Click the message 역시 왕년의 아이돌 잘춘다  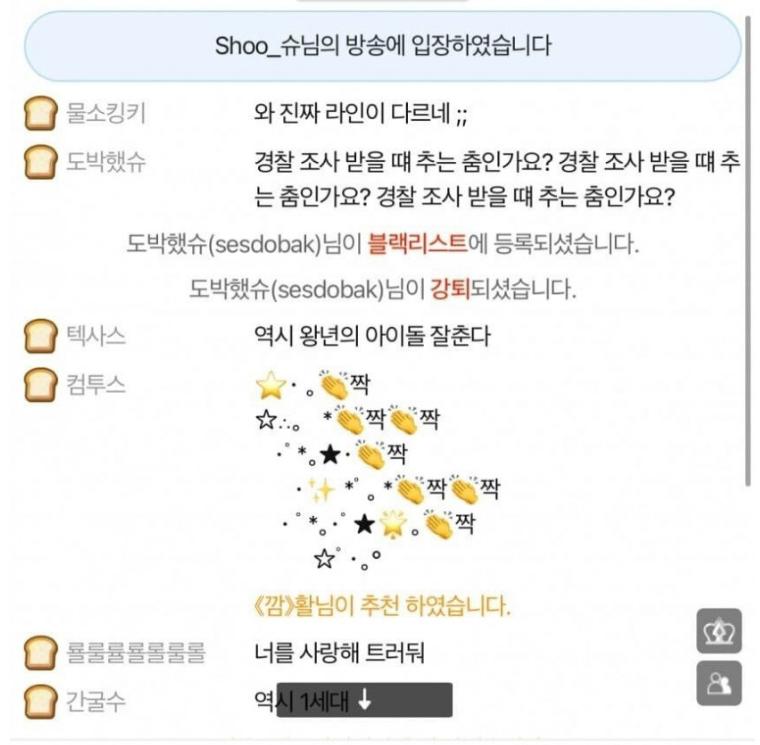[x=373, y=337]
